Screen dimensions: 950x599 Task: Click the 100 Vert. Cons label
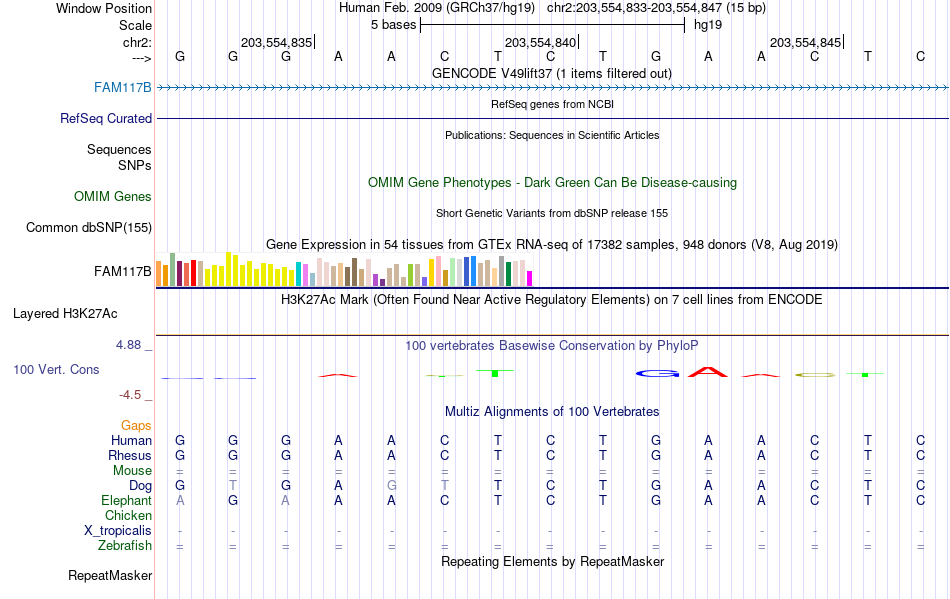[x=56, y=369]
